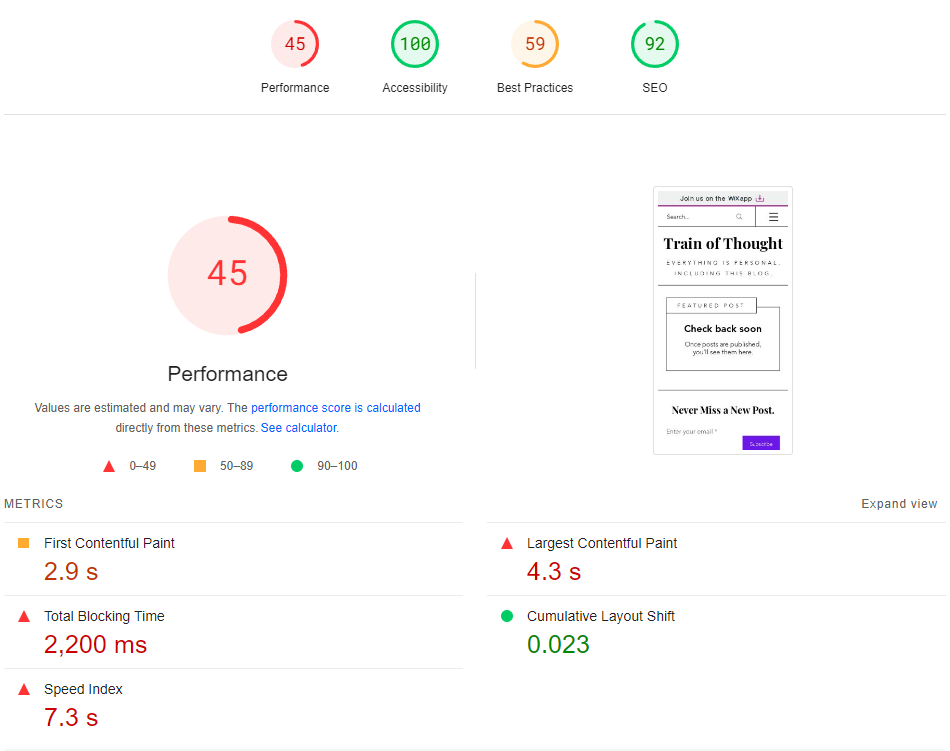
Task: Click red triangle icon beside Total Blocking Time
Action: 24,617
